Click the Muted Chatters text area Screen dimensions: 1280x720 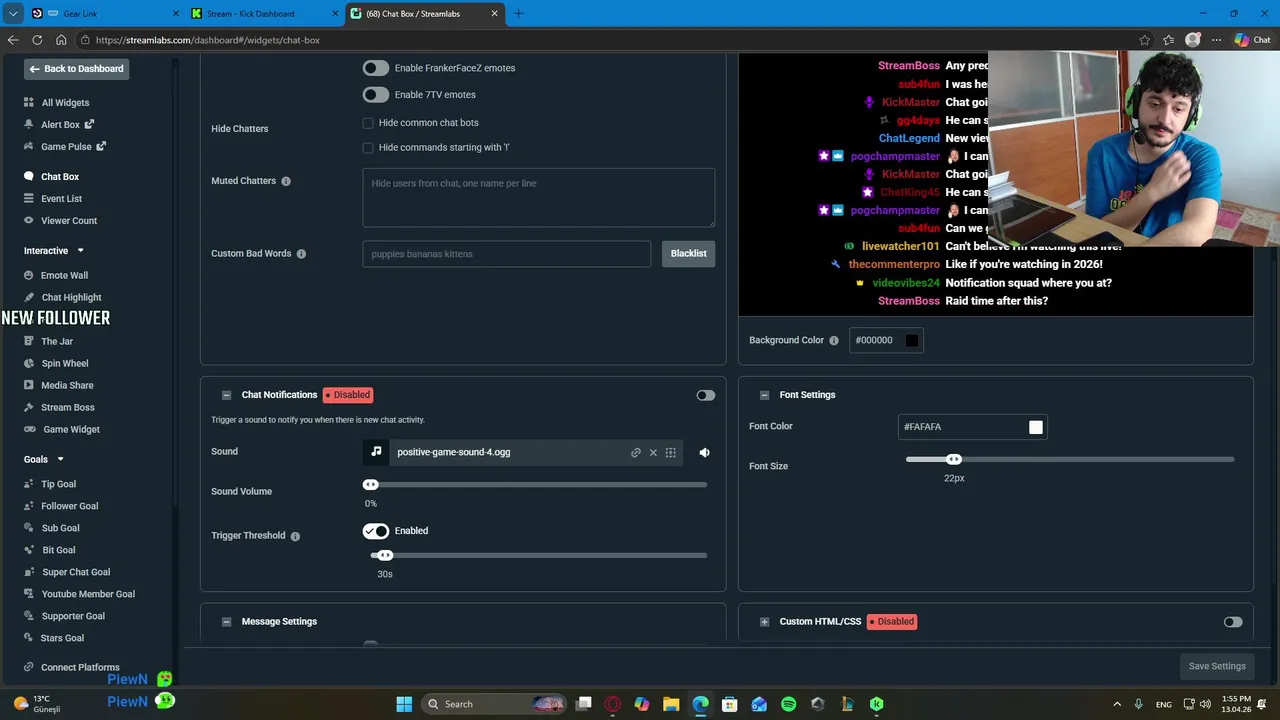(x=538, y=198)
